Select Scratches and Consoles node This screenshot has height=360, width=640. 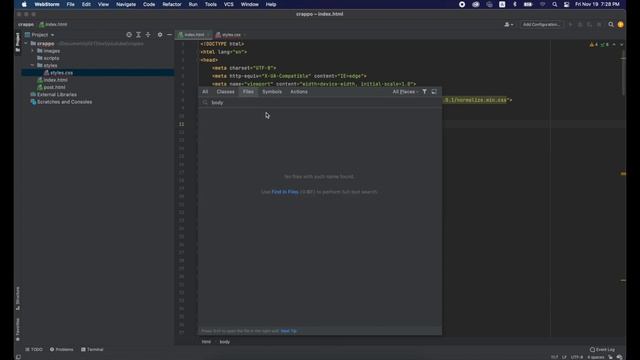coord(61,102)
